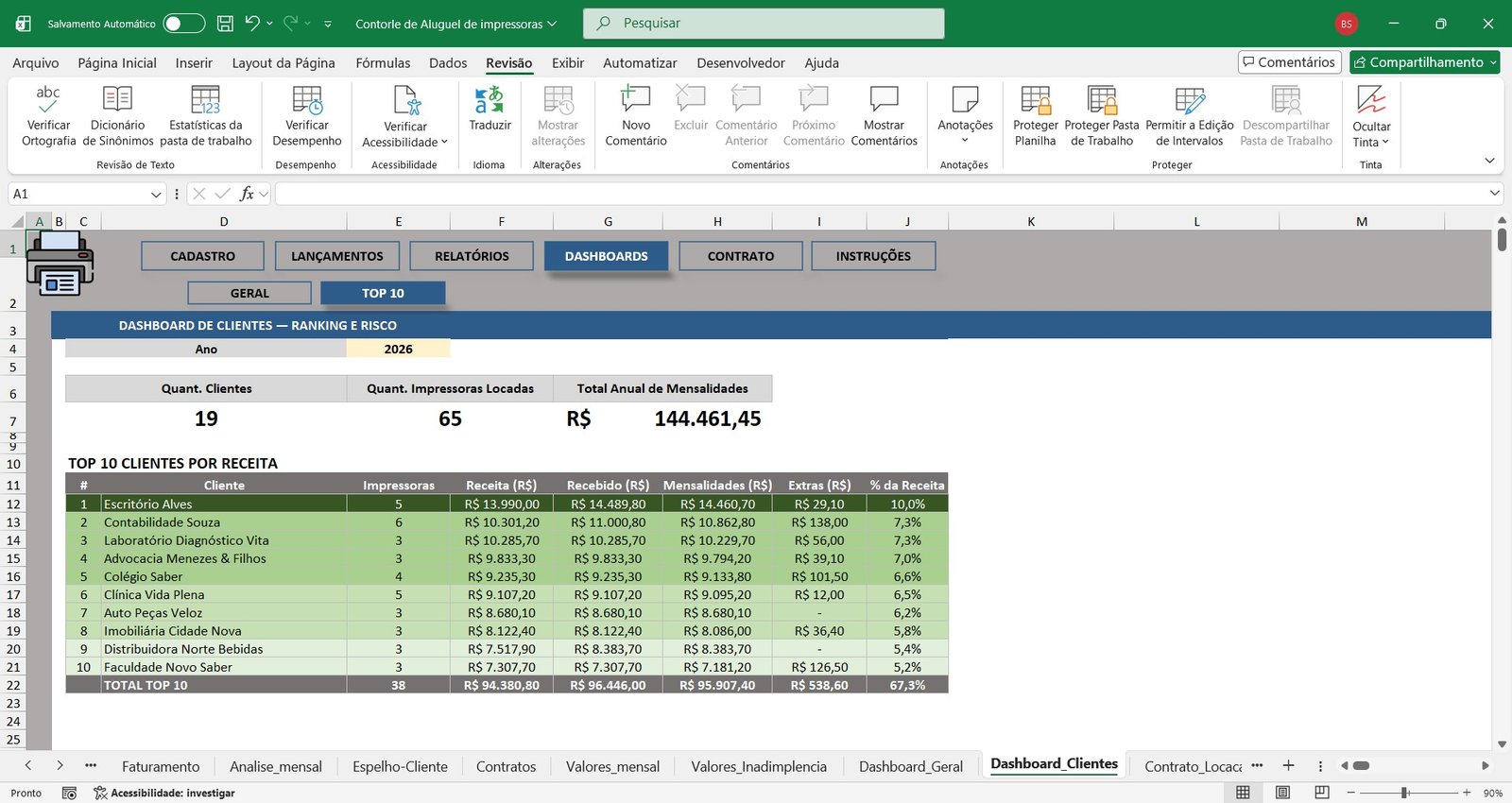
Task: Click Proteger Pasta de Trabalho icon
Action: click(x=1102, y=100)
